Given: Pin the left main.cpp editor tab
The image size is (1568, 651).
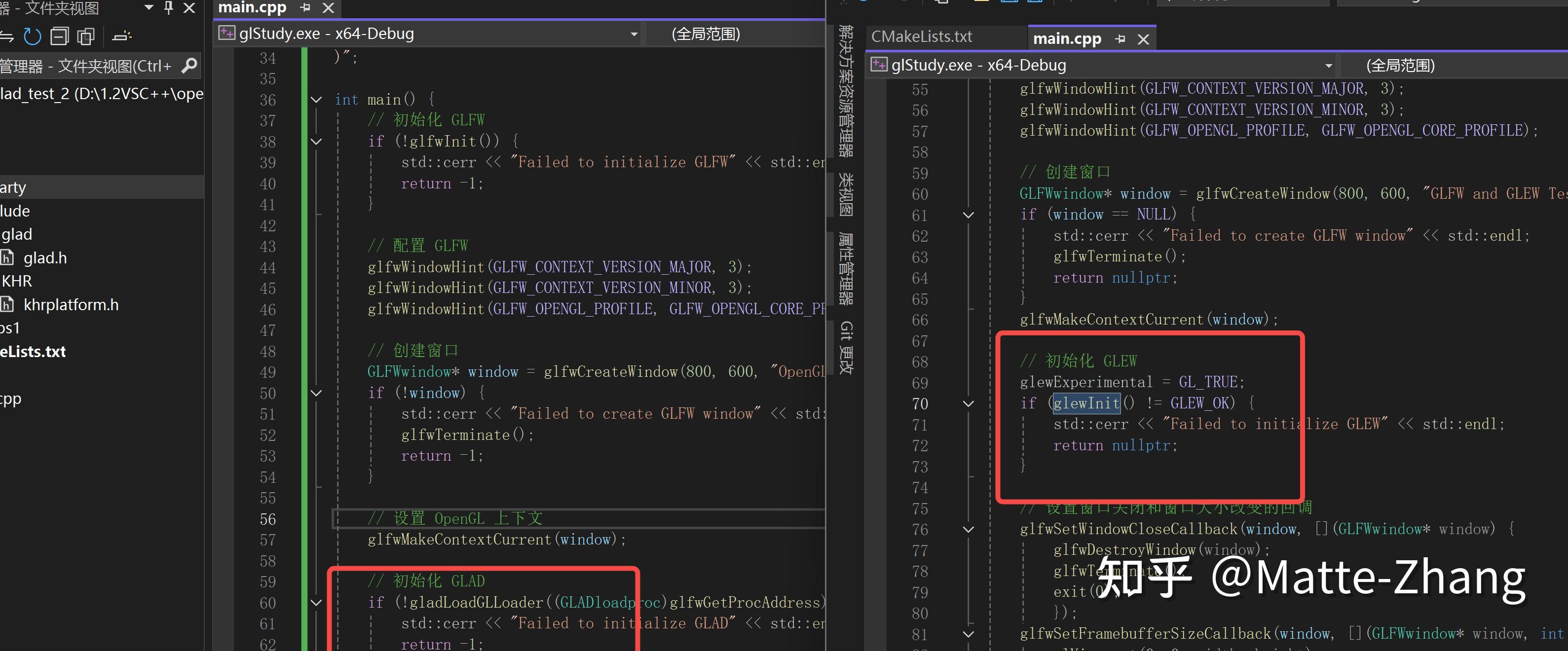Looking at the screenshot, I should (305, 8).
